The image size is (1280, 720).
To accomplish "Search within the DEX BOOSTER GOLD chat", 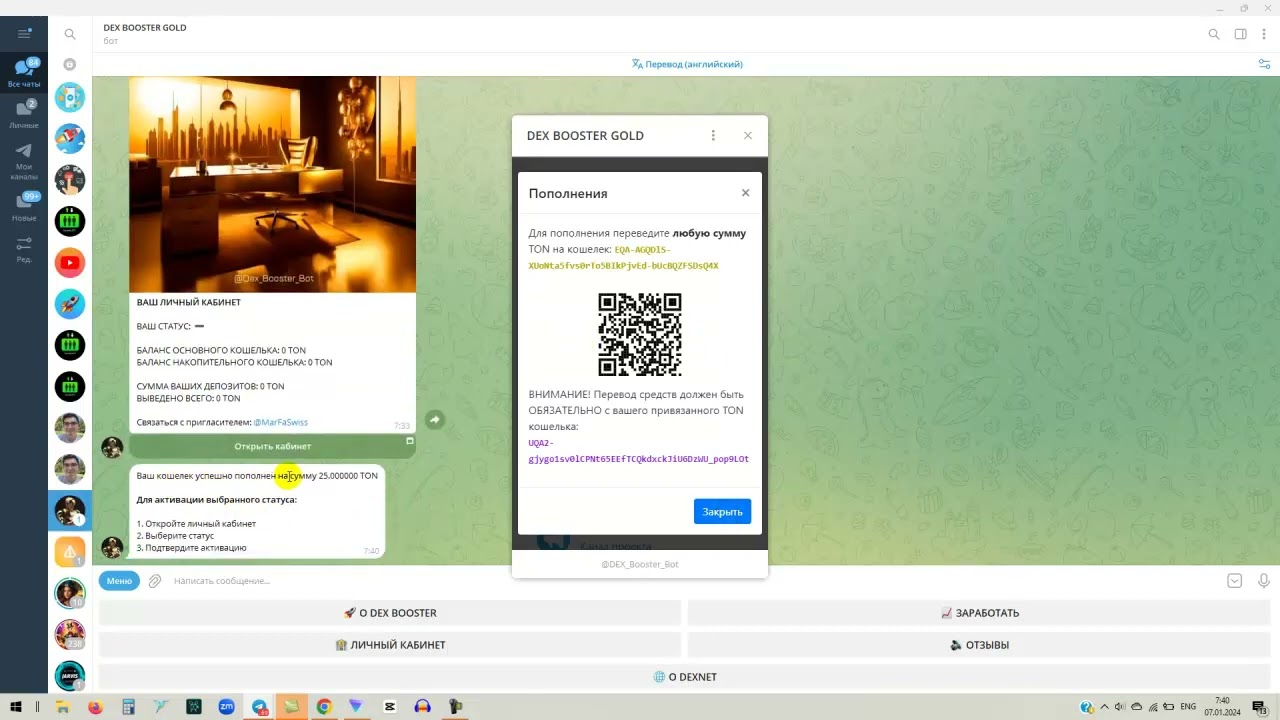I will pos(1214,34).
